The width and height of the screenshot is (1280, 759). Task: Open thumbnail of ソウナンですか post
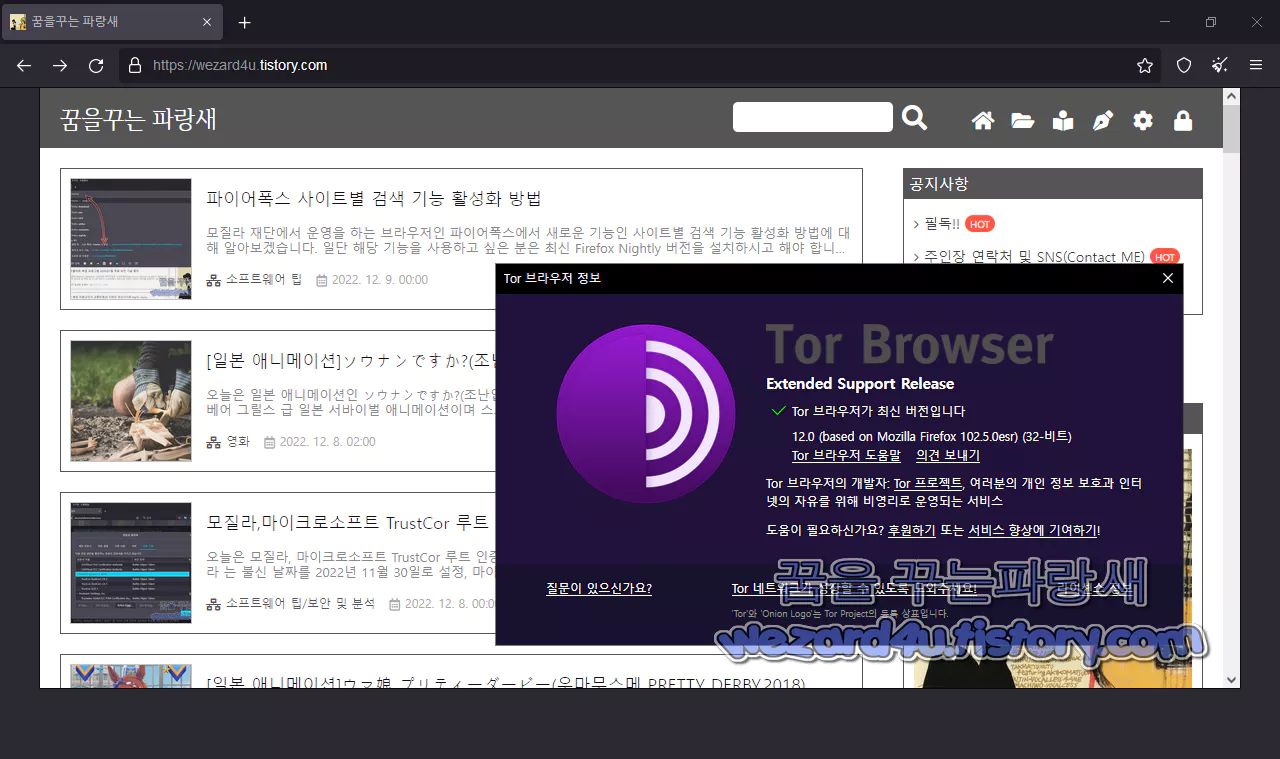(131, 401)
